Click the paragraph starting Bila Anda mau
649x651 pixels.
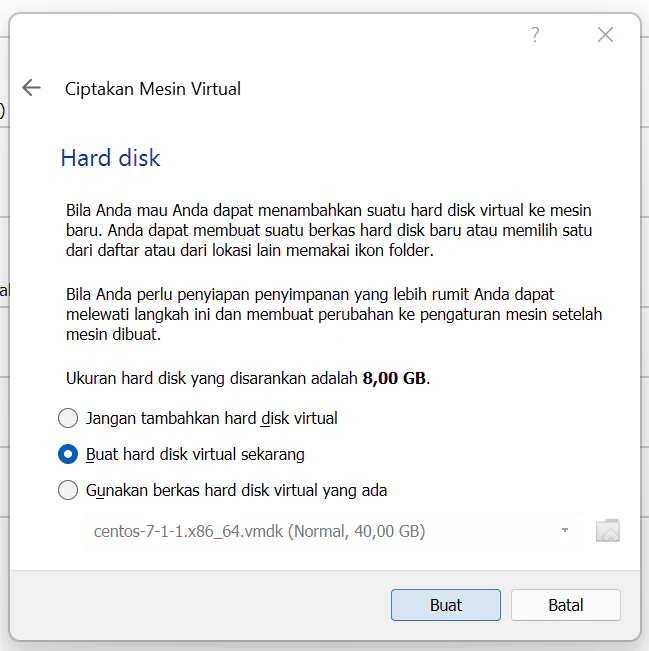pyautogui.click(x=329, y=230)
